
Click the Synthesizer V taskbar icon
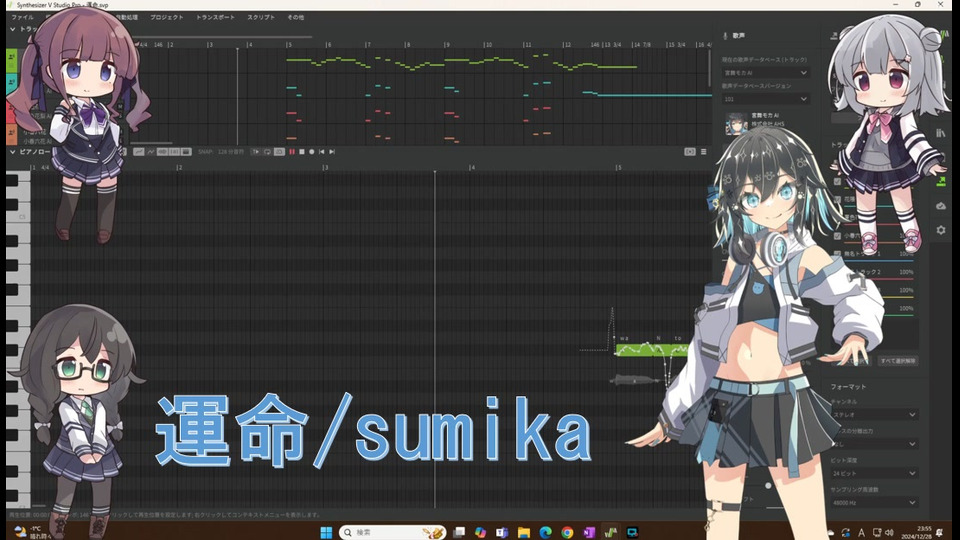(610, 532)
